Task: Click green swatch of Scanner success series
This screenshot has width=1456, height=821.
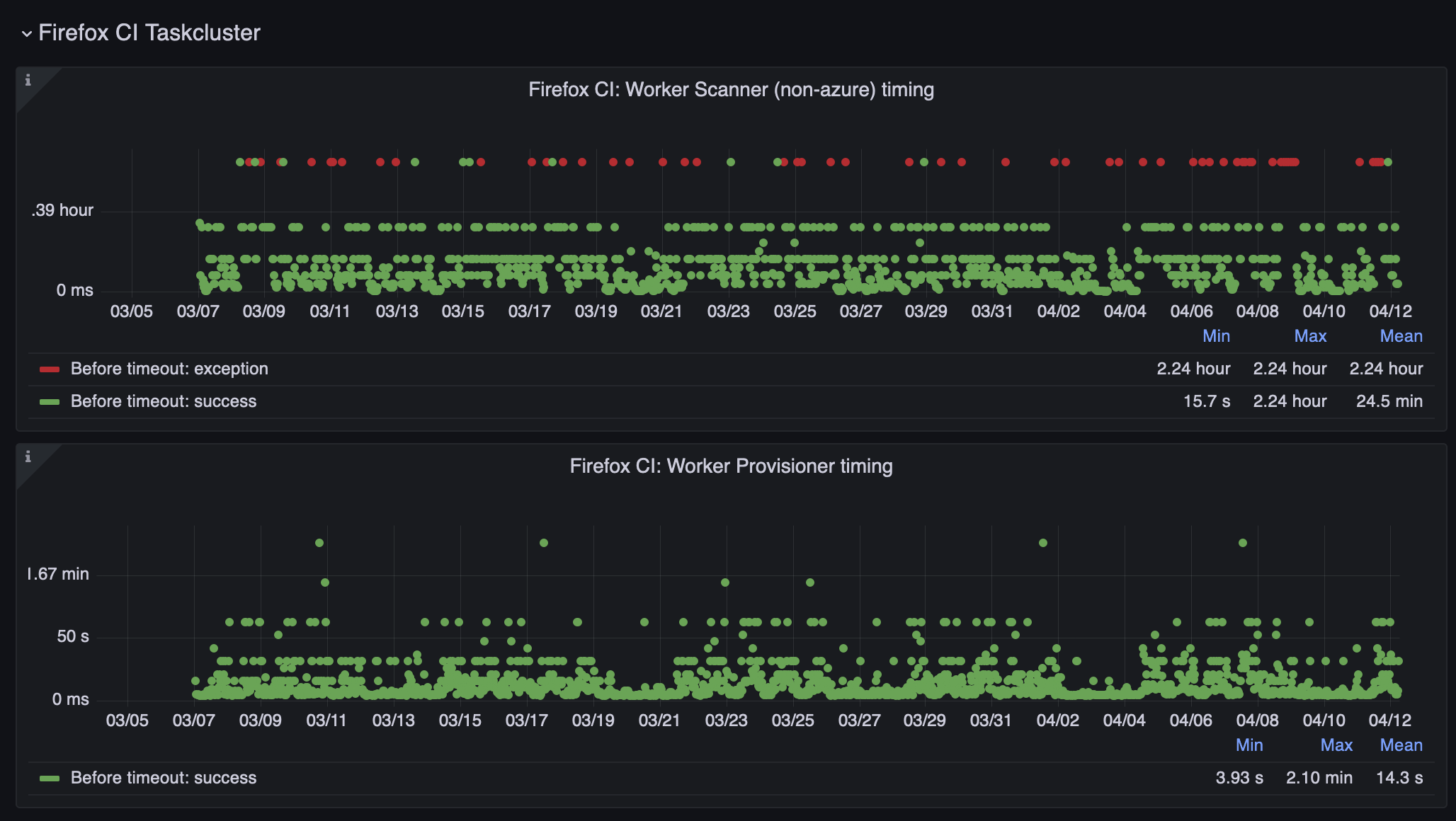Action: (x=50, y=402)
